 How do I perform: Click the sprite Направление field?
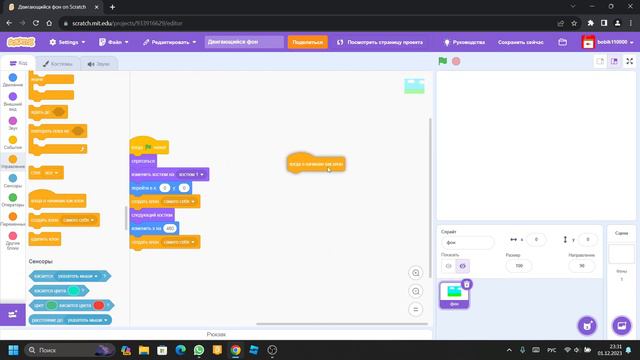click(x=582, y=266)
